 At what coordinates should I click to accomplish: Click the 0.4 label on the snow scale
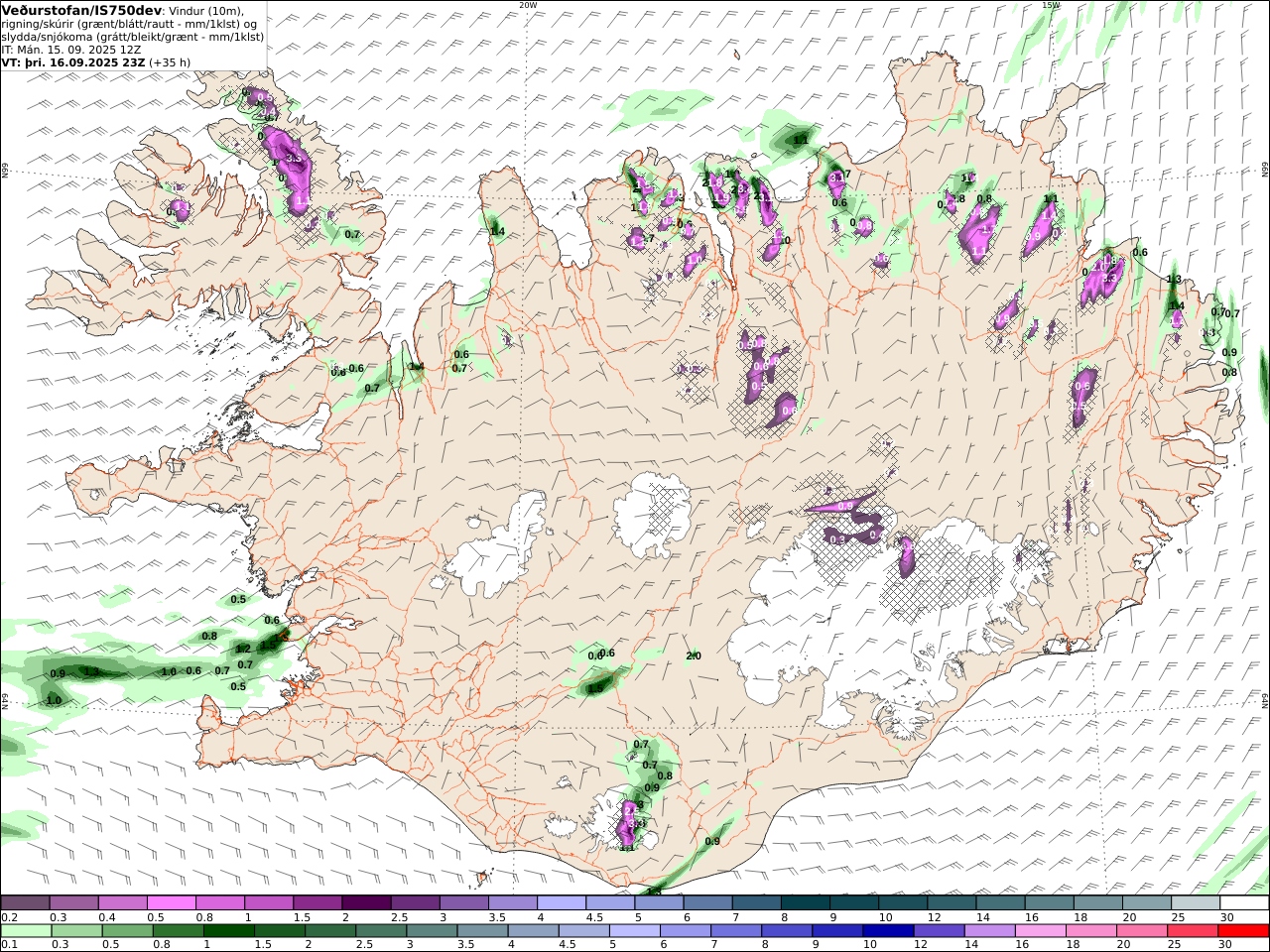click(x=107, y=917)
